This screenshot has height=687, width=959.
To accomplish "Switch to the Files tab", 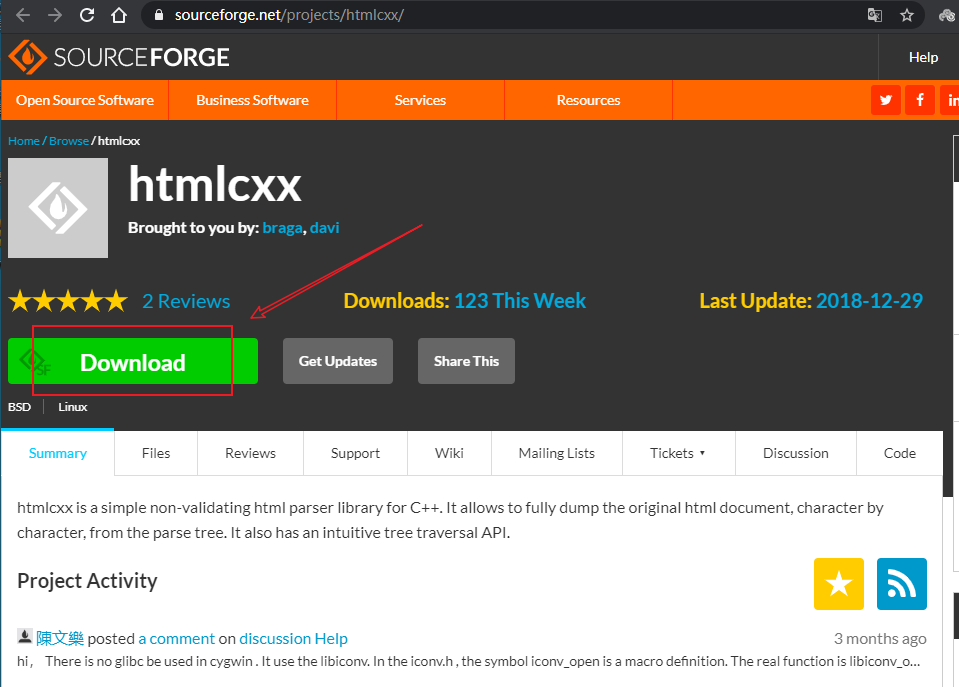I will [x=155, y=453].
